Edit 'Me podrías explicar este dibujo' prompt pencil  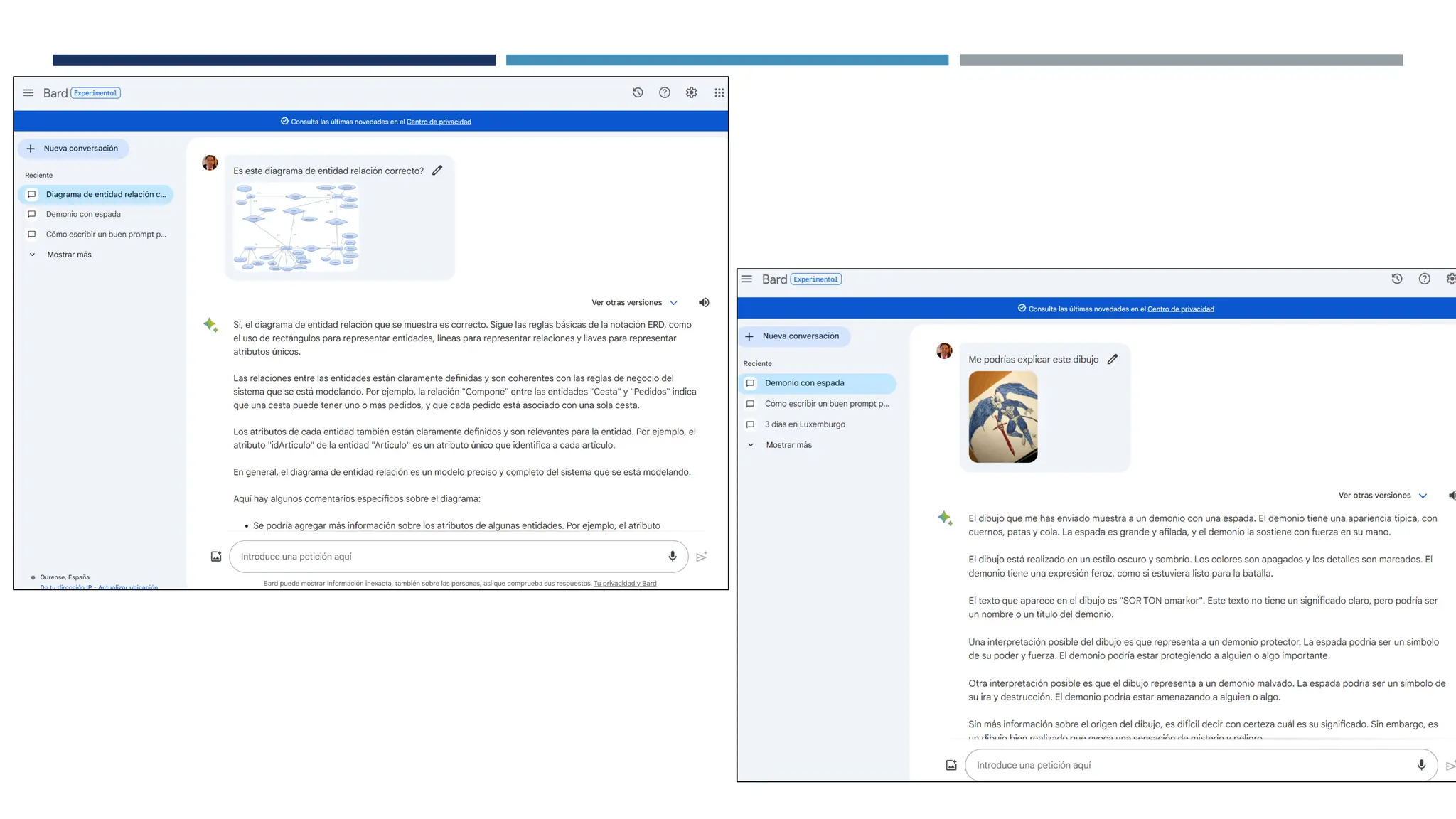pyautogui.click(x=1113, y=360)
